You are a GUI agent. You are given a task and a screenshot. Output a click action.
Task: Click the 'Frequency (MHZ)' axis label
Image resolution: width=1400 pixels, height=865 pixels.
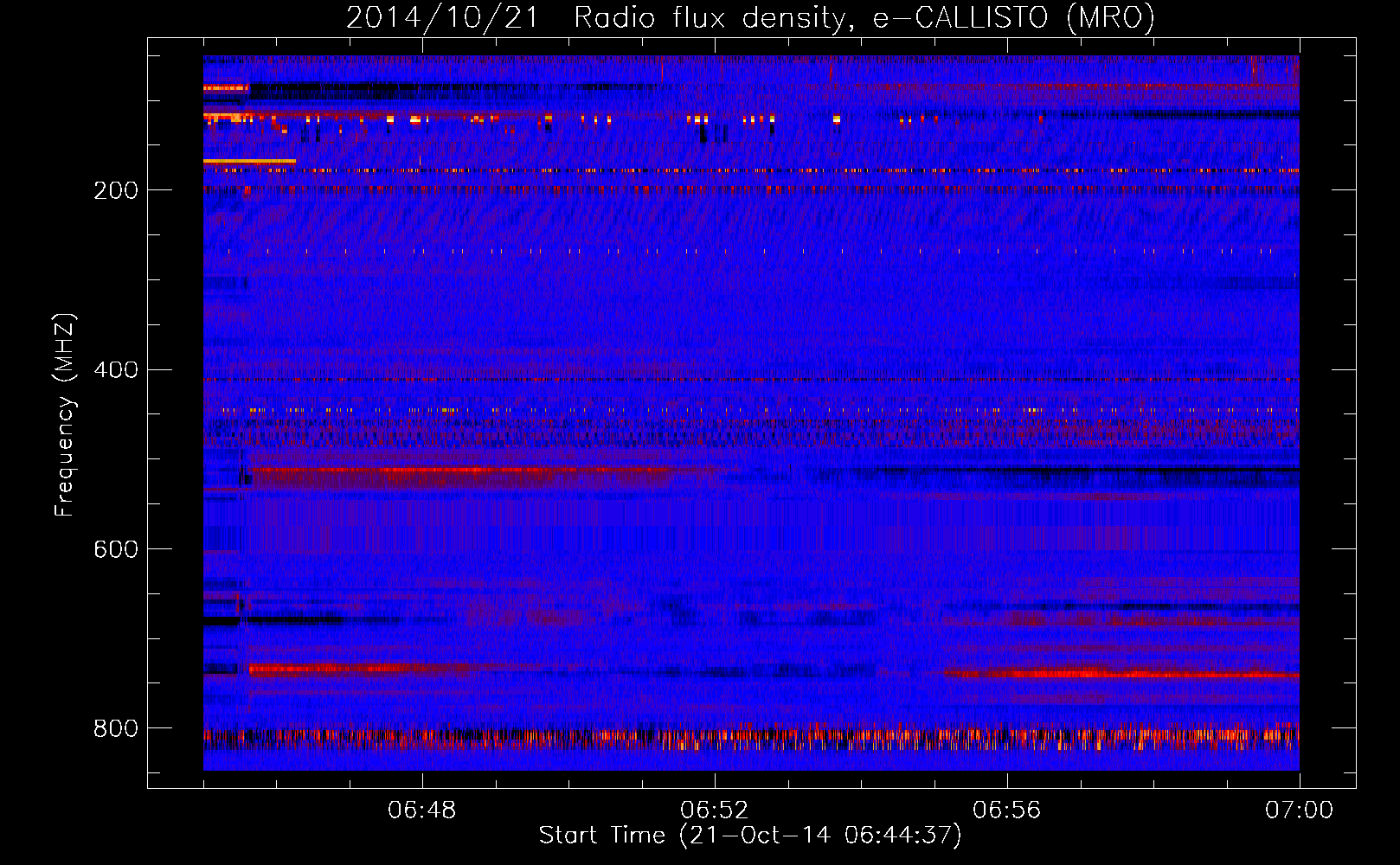coord(65,415)
